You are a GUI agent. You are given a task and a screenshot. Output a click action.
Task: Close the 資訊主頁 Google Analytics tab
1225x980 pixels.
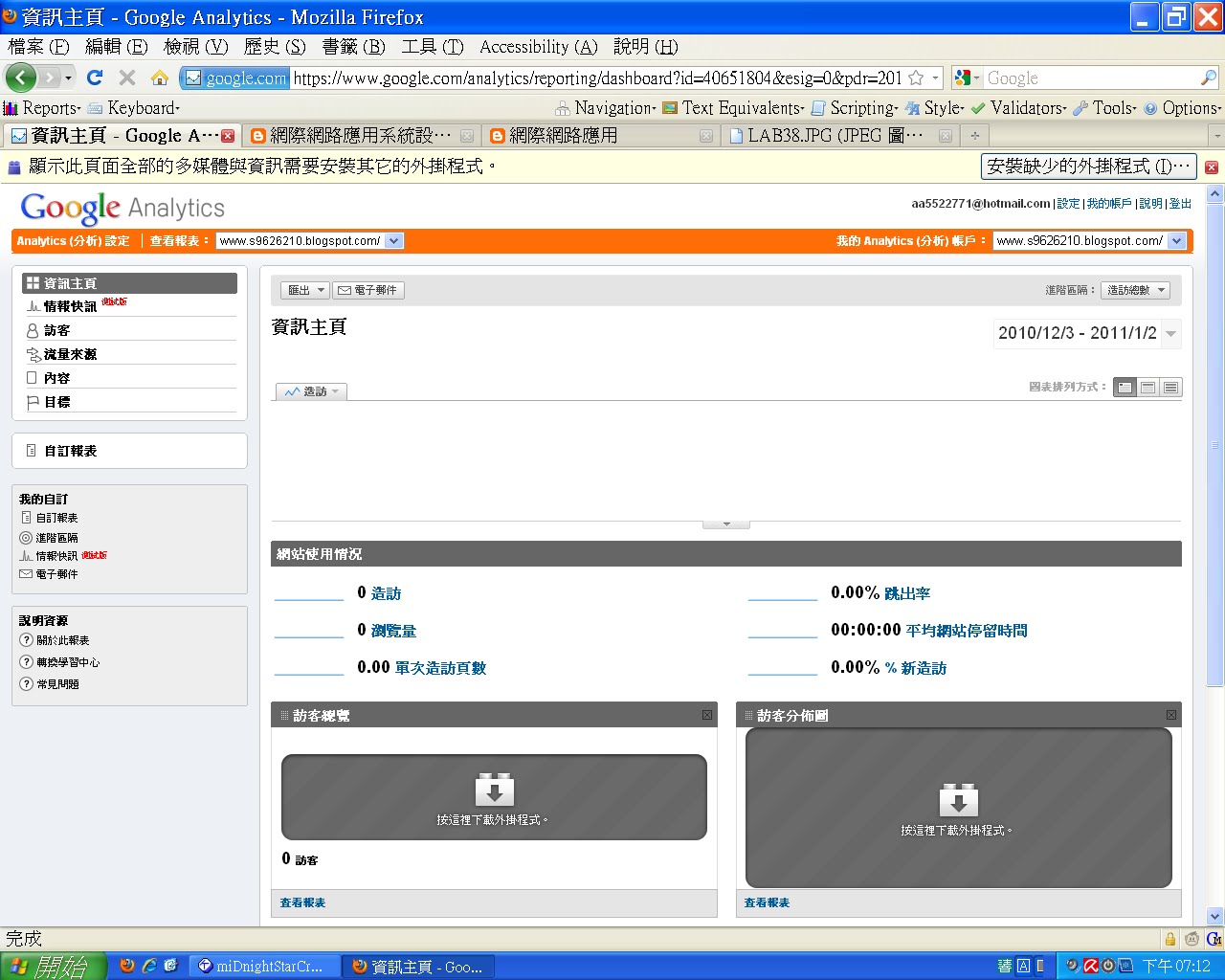[x=228, y=136]
